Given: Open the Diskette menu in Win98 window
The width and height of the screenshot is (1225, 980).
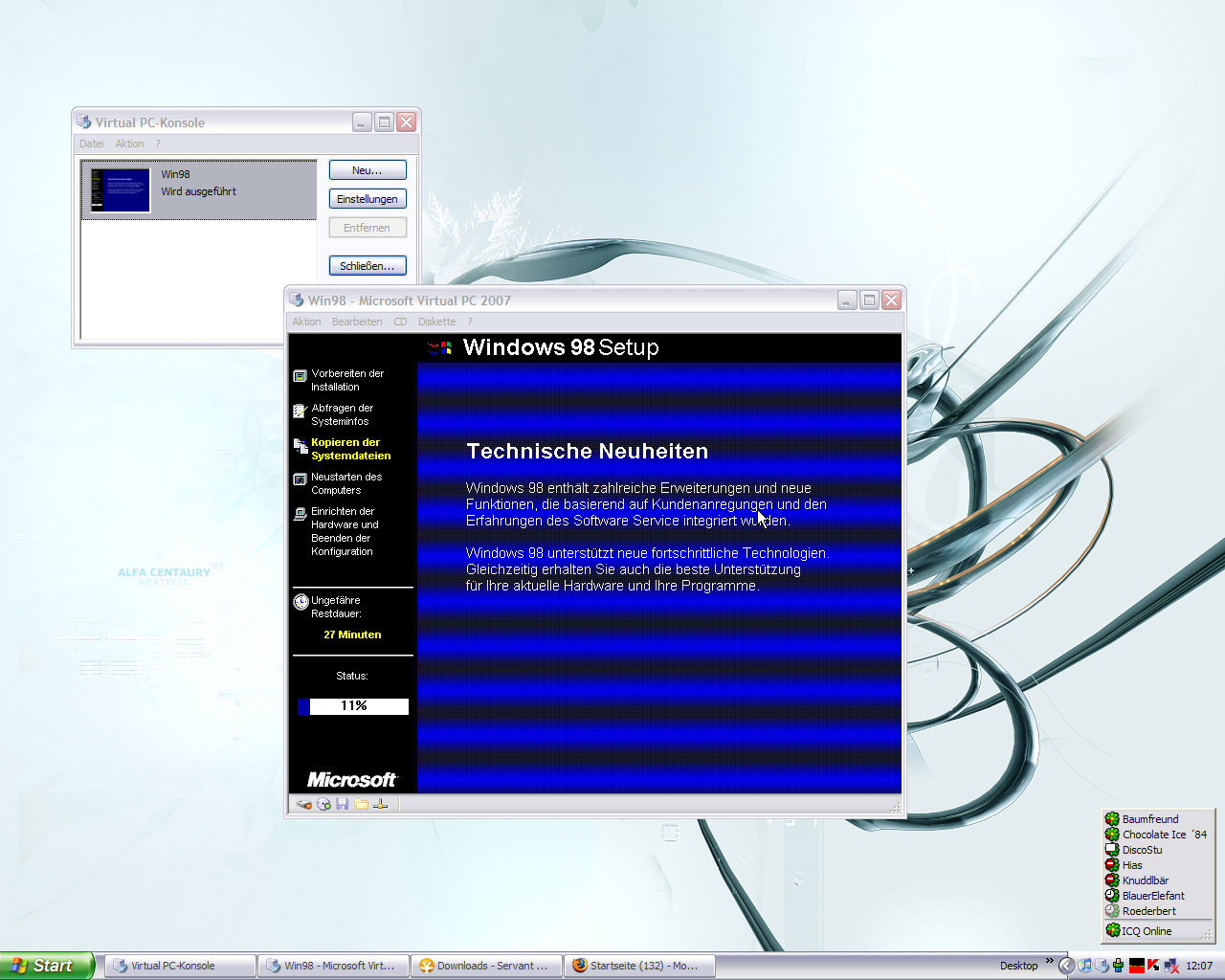Looking at the screenshot, I should (x=436, y=322).
